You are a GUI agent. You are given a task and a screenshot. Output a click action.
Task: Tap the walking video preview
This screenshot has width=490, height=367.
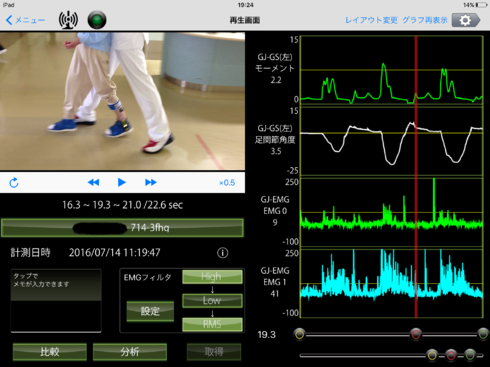pyautogui.click(x=122, y=101)
